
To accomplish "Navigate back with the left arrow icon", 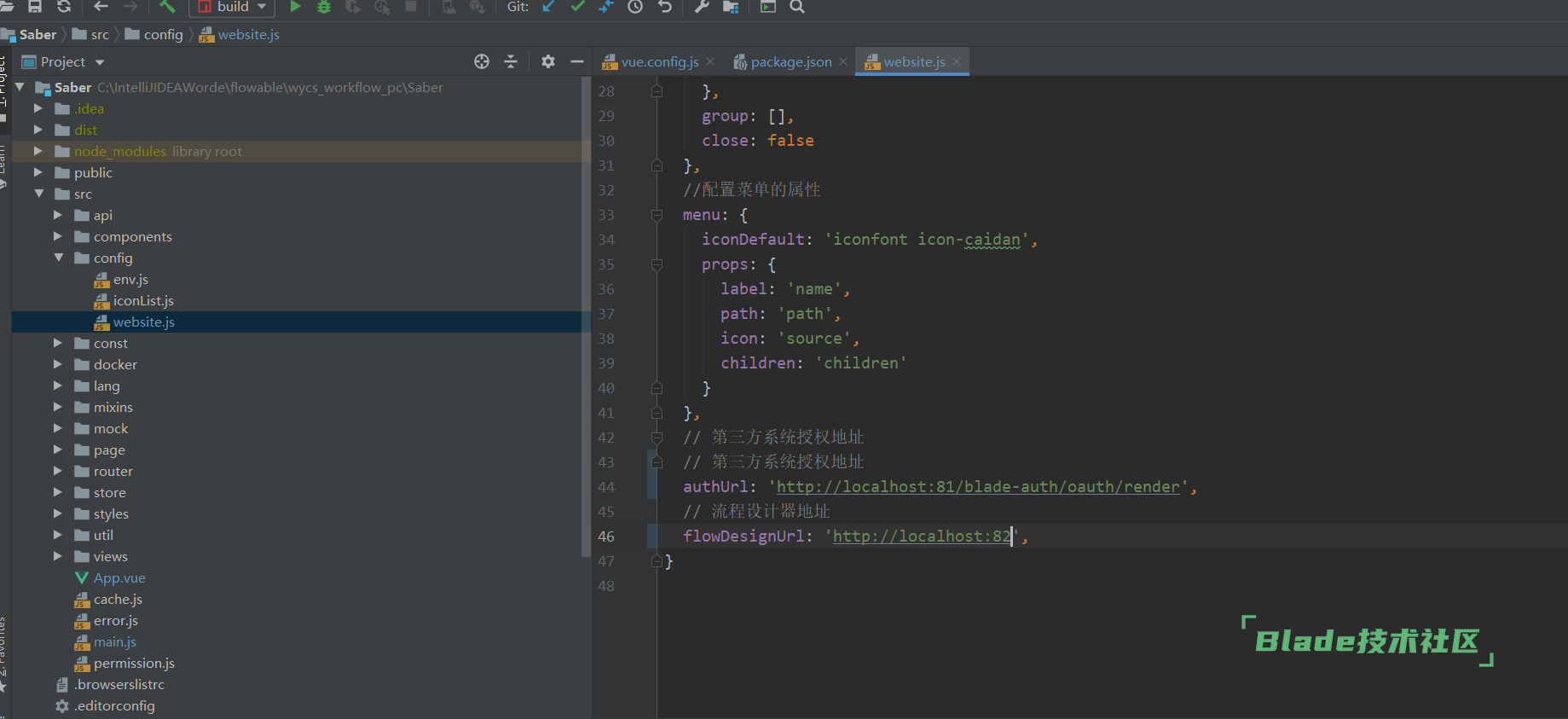I will point(101,7).
